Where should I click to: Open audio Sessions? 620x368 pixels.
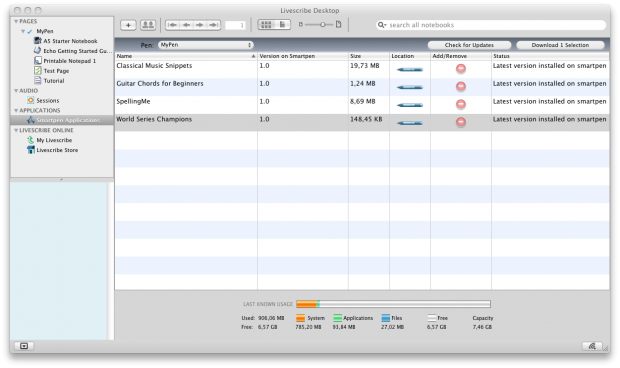click(x=43, y=100)
